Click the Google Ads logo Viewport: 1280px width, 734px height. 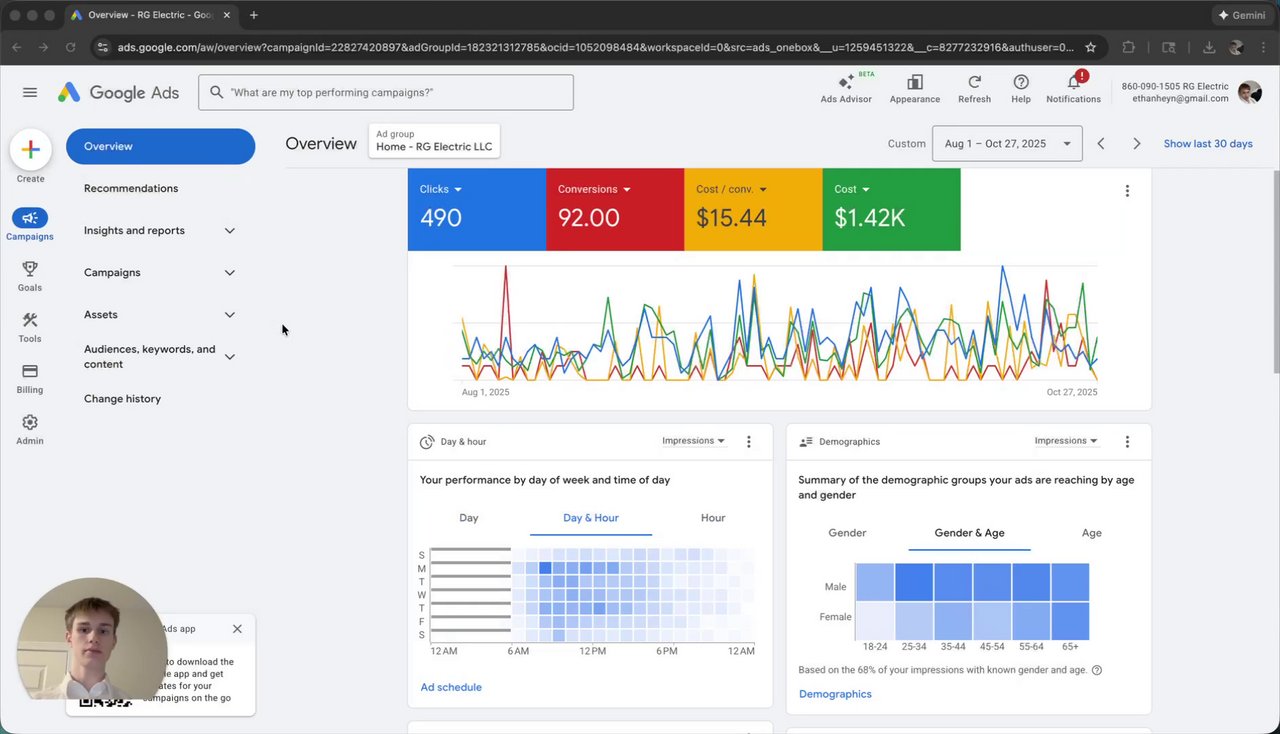coord(118,92)
